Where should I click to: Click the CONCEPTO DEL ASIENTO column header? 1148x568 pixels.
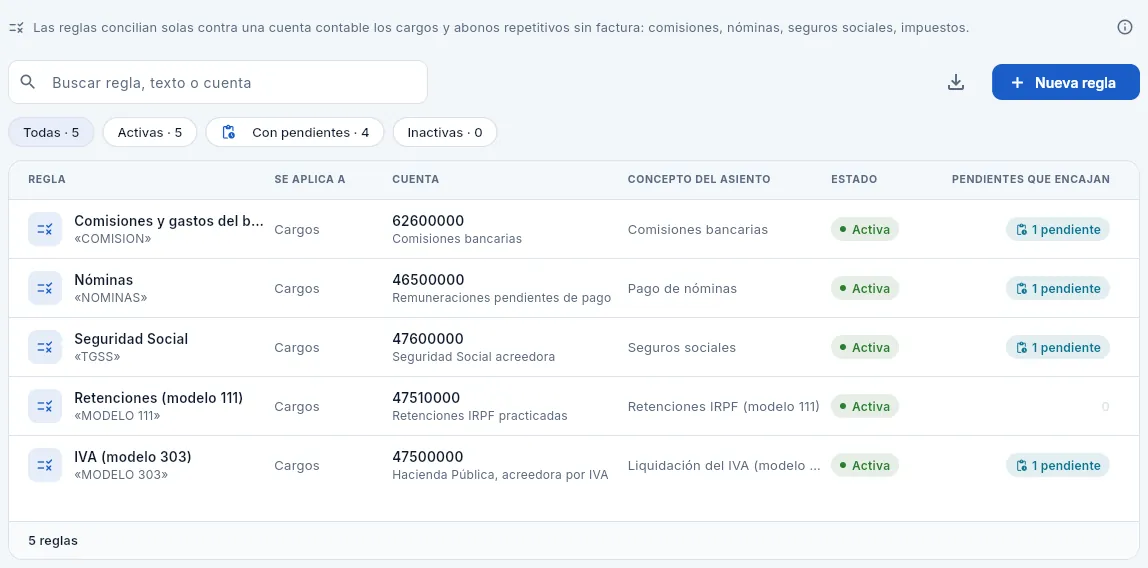tap(699, 179)
